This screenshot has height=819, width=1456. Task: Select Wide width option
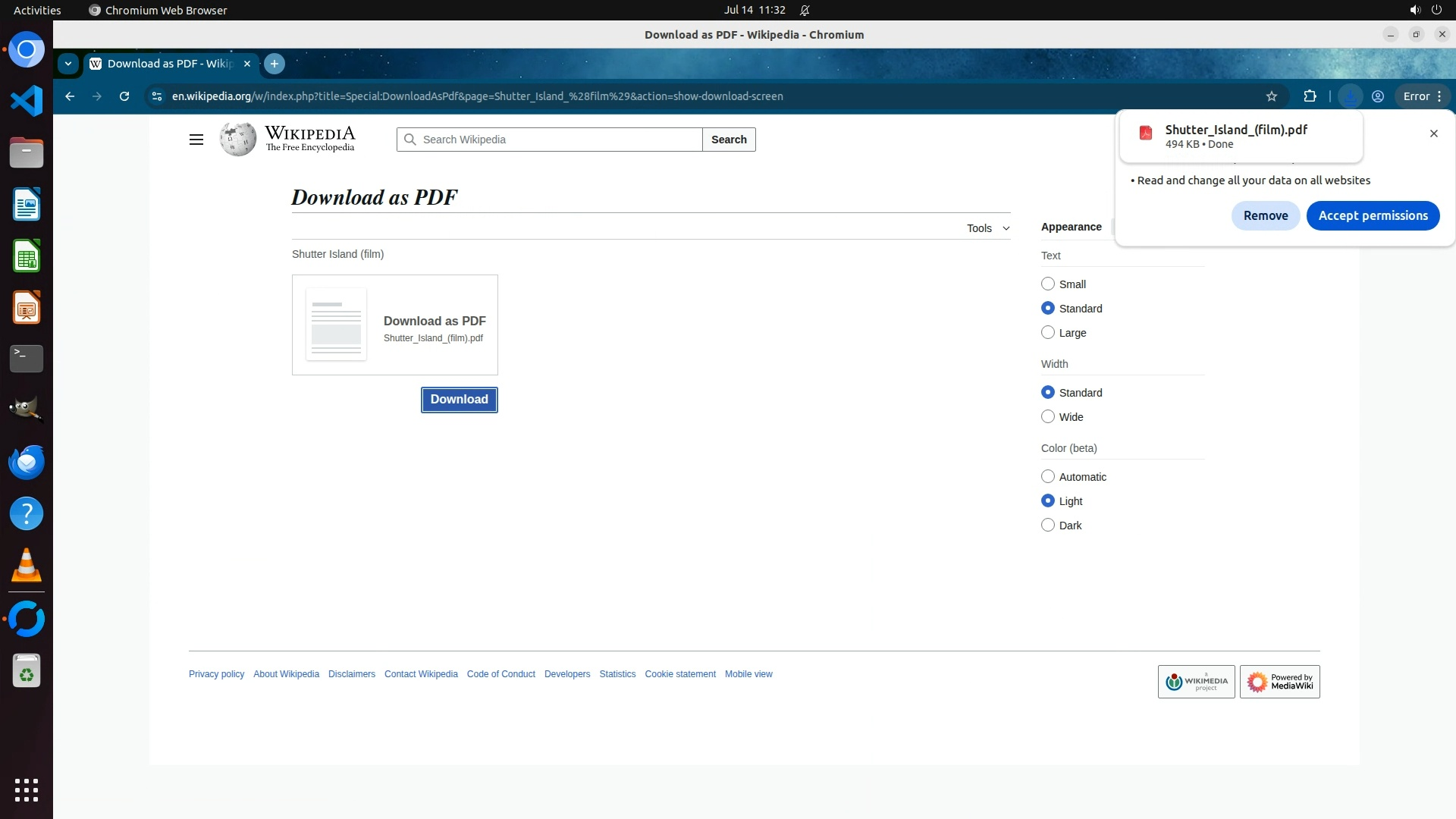(1048, 416)
